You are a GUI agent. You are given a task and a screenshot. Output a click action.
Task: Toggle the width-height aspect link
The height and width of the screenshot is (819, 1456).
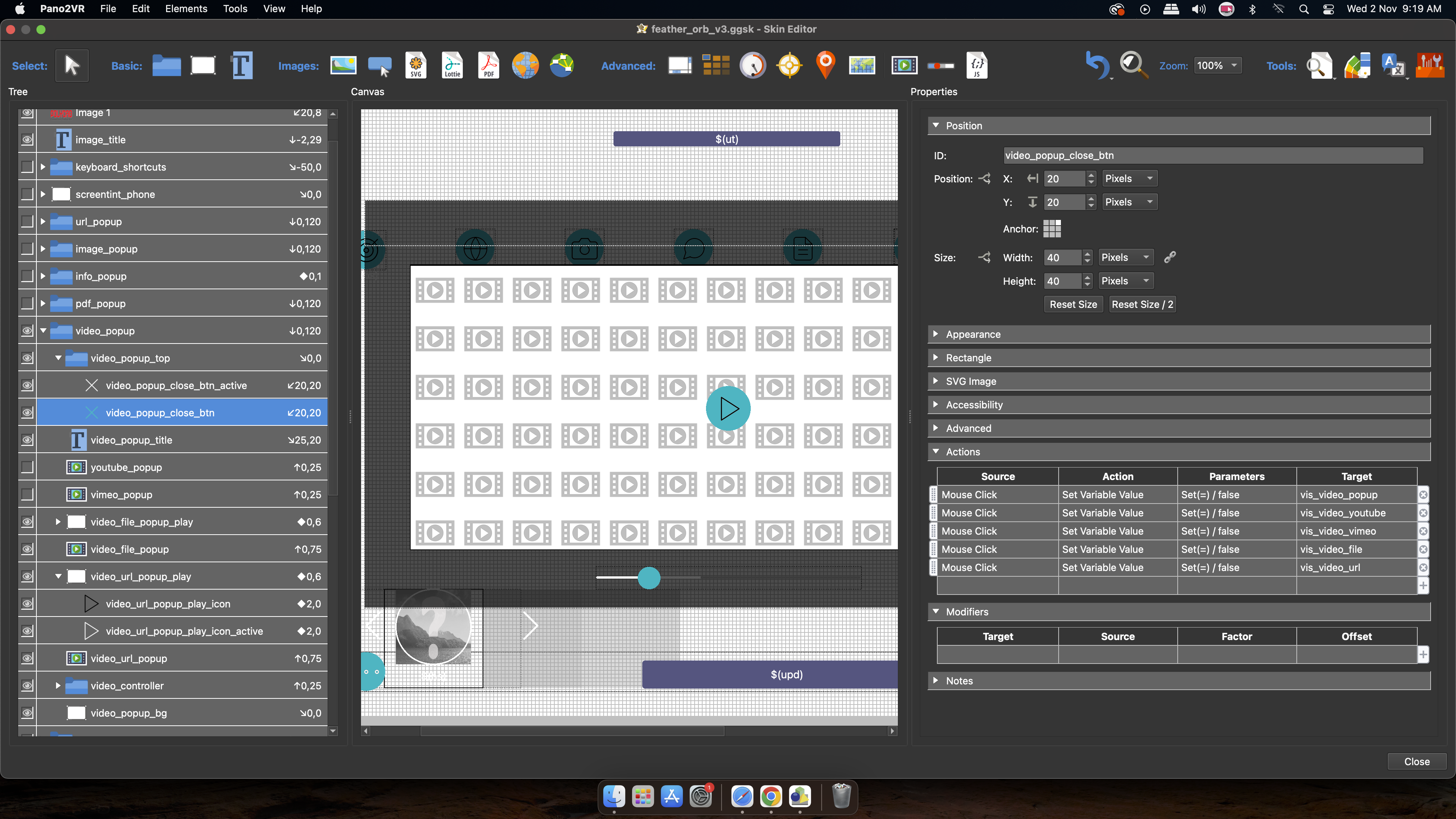tap(1170, 257)
